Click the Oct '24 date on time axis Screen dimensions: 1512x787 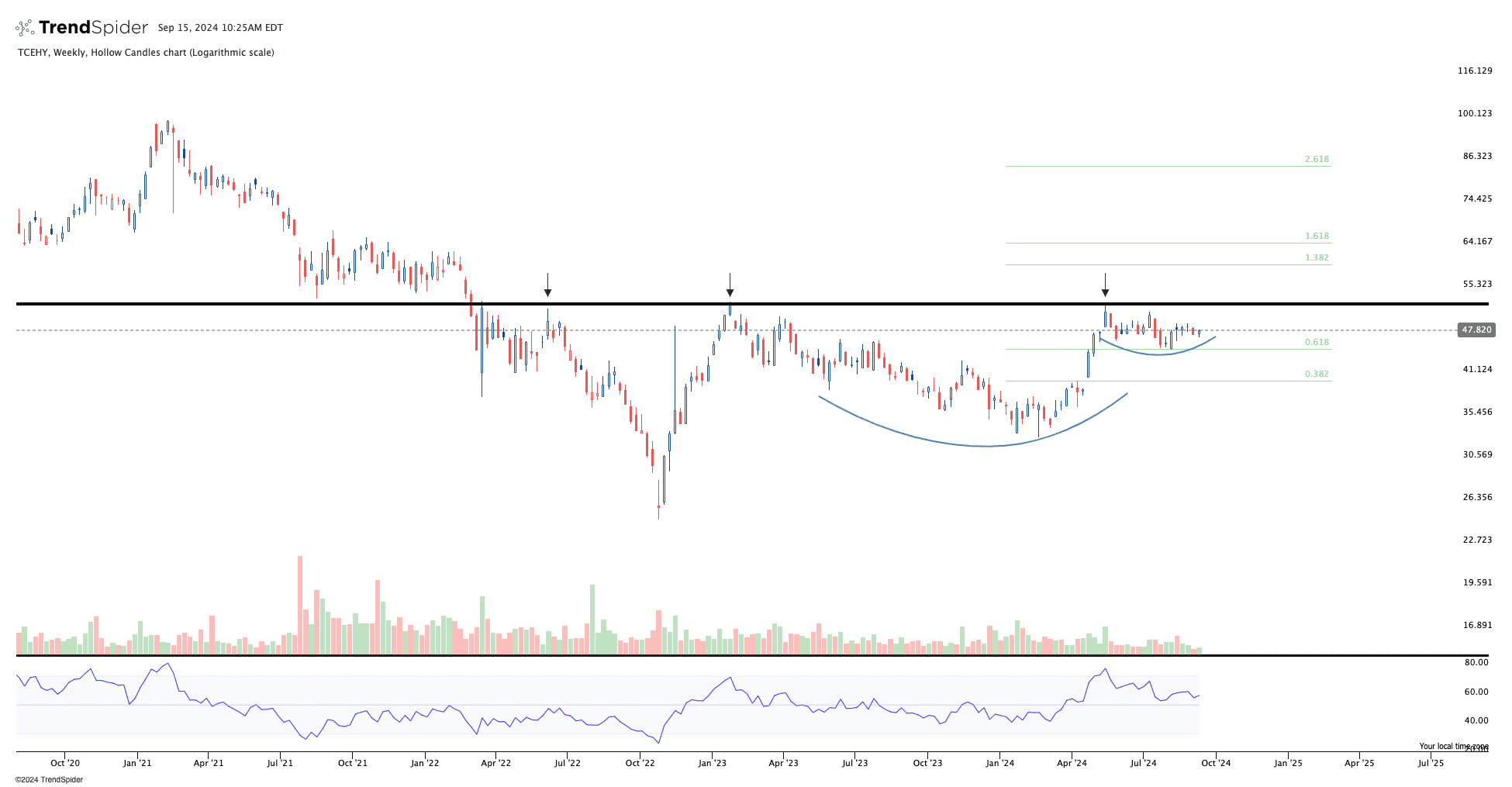pos(1215,763)
